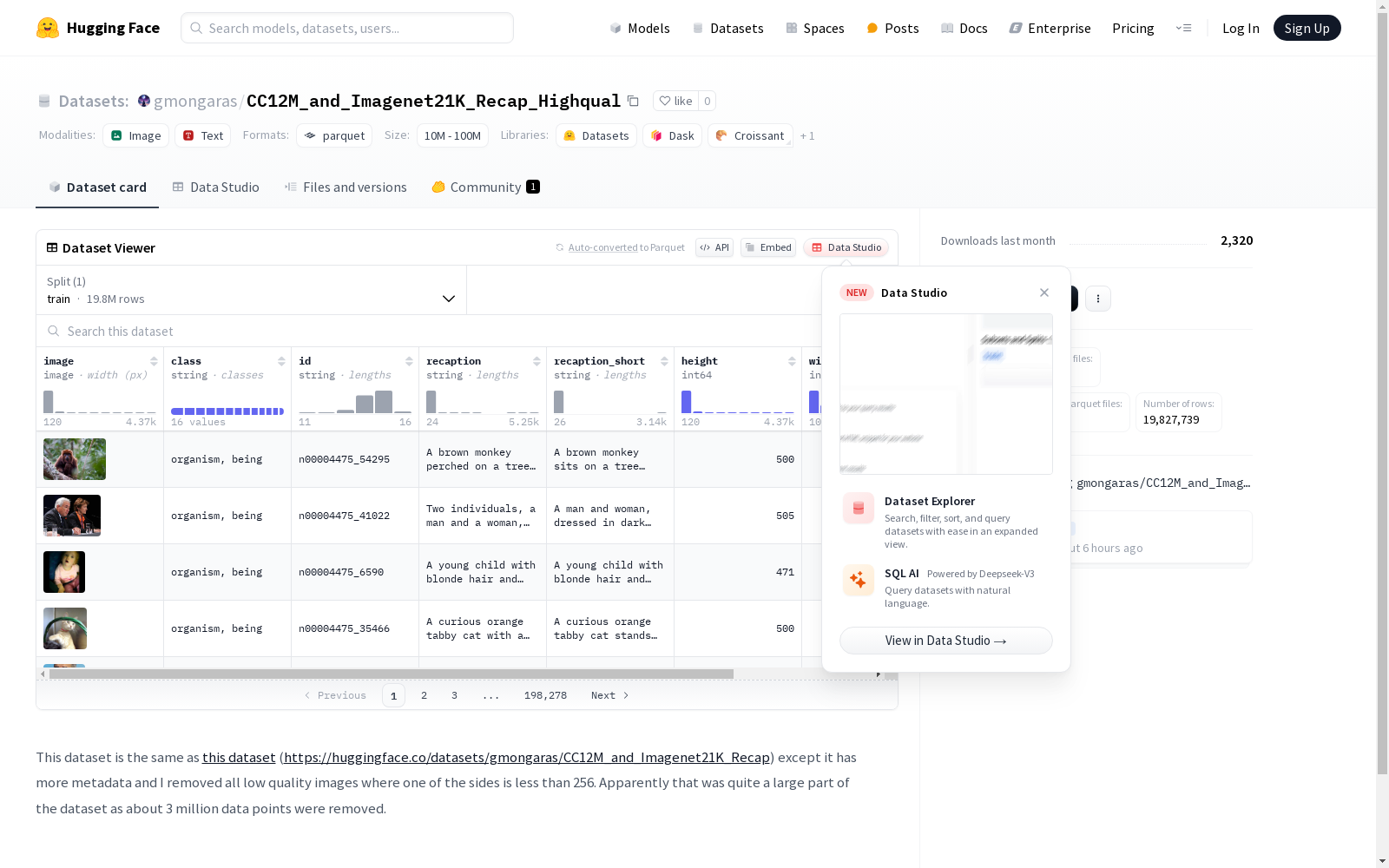Click Log In

tap(1241, 28)
